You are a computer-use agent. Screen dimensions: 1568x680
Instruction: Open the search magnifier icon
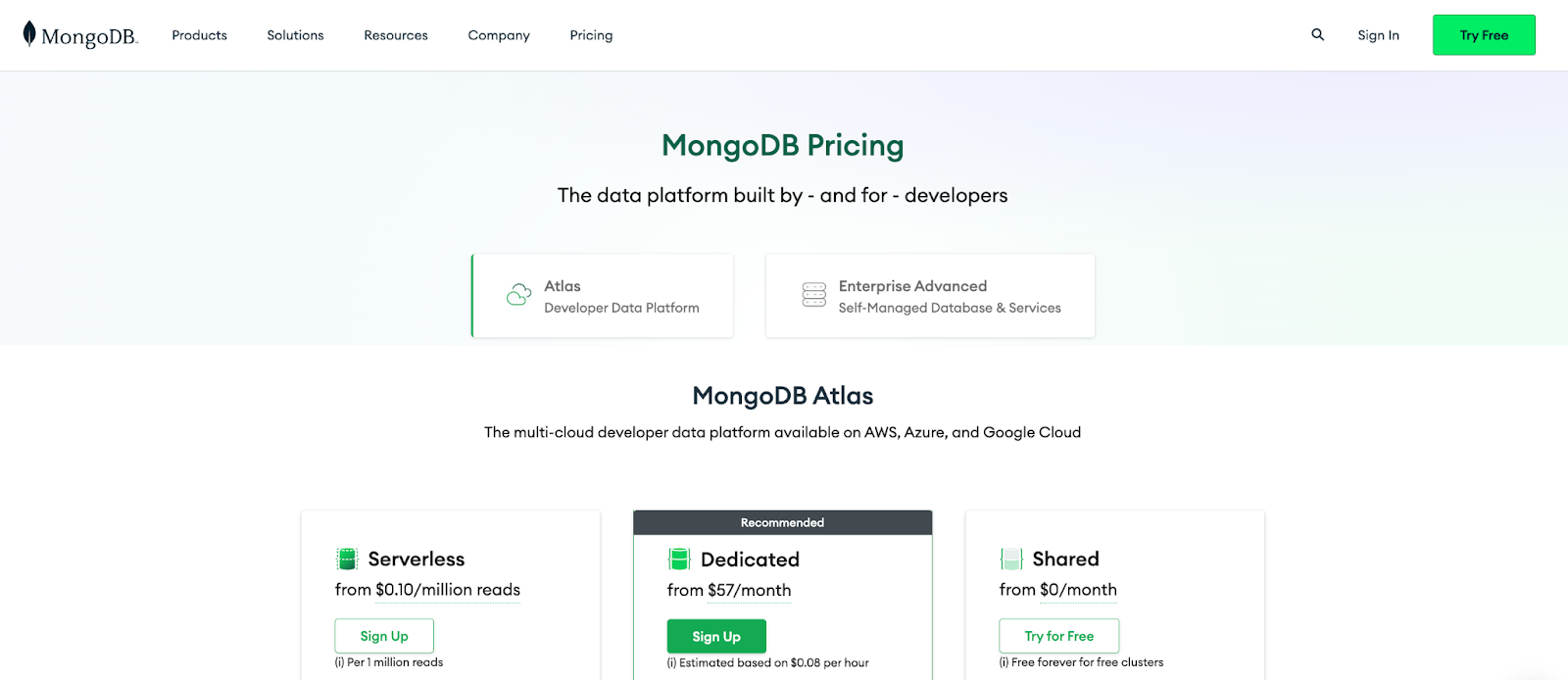pos(1317,34)
